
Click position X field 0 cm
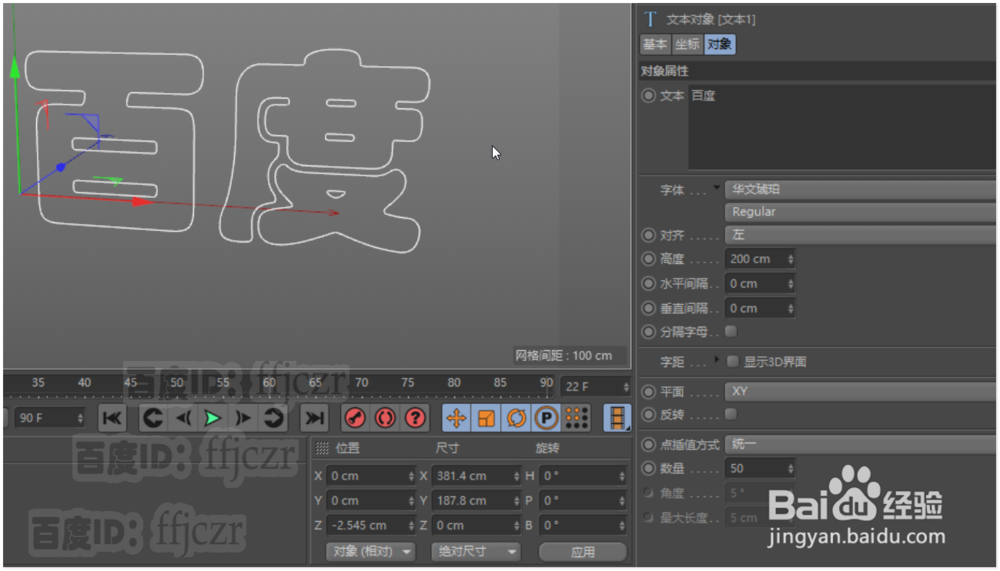pos(366,477)
